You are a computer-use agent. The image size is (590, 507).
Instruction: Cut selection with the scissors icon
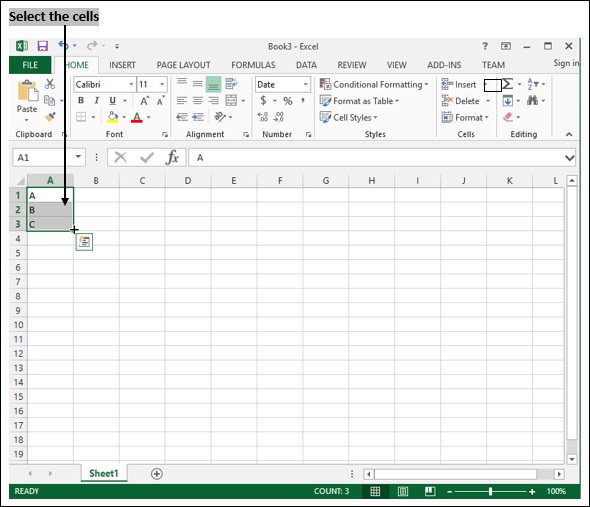tap(50, 84)
